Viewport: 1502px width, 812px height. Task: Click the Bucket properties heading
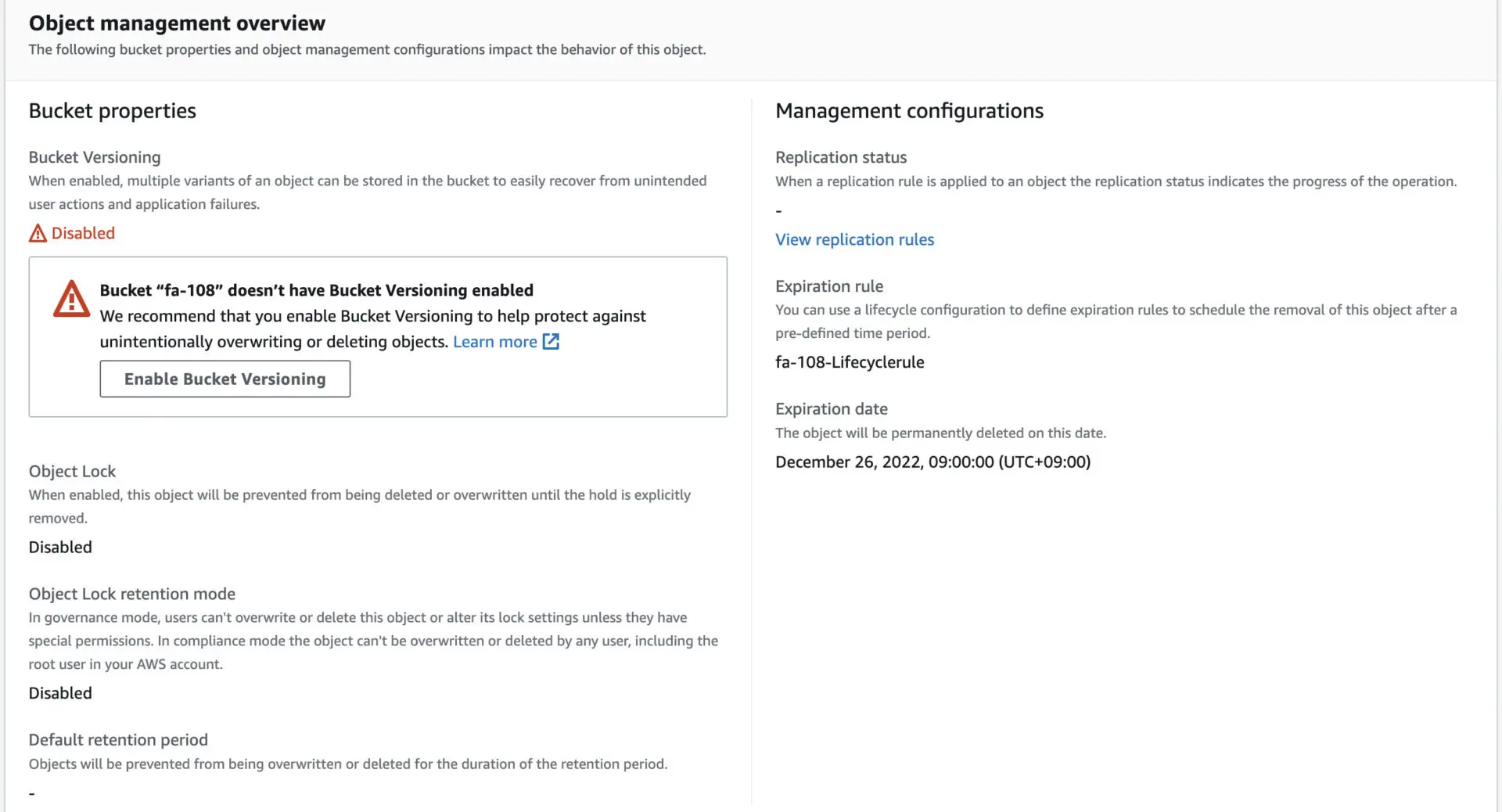112,111
